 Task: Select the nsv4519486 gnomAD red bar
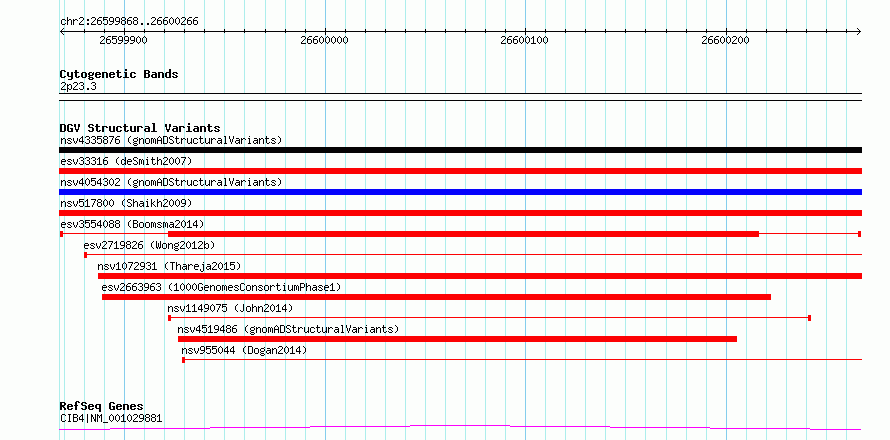[x=457, y=339]
